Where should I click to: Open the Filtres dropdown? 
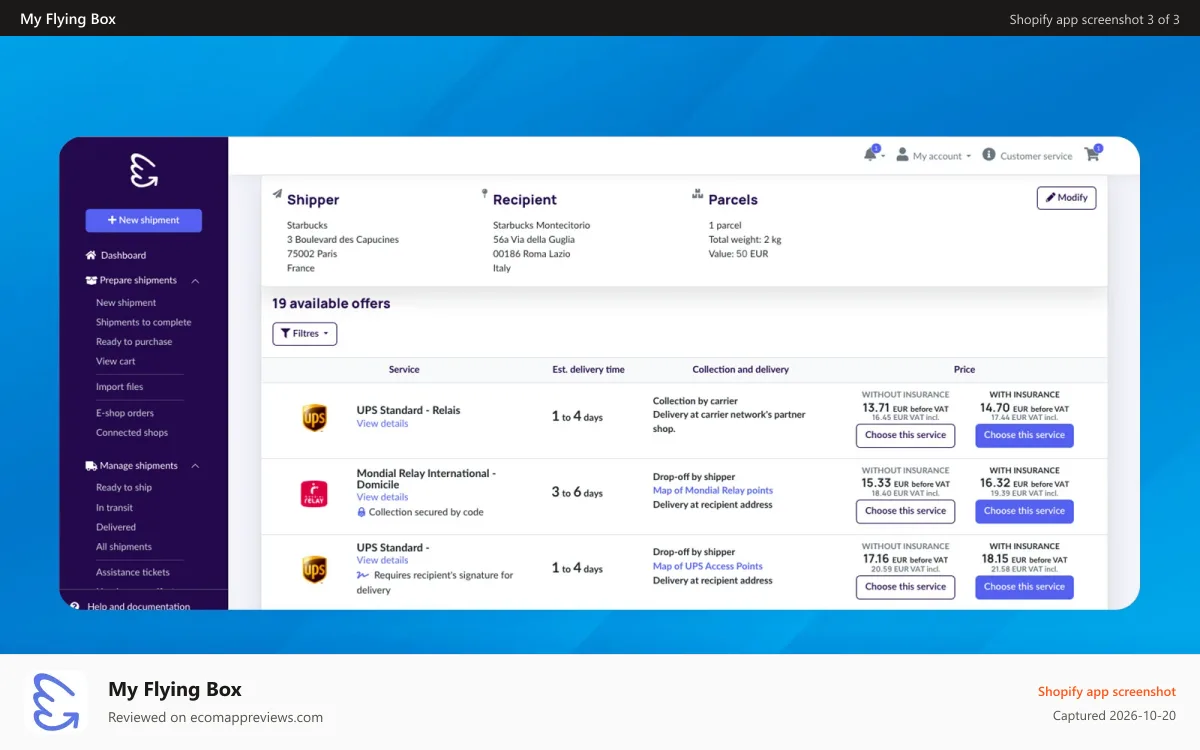[305, 334]
